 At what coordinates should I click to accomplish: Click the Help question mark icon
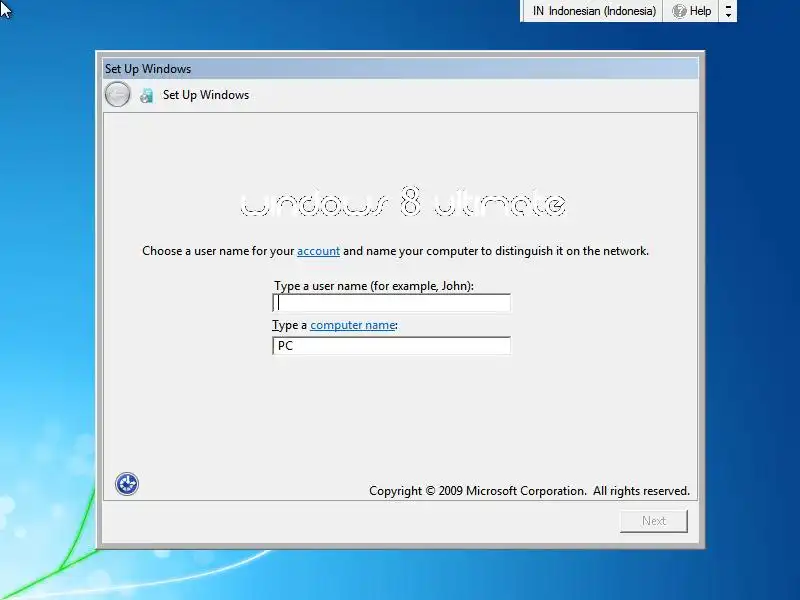click(x=679, y=11)
